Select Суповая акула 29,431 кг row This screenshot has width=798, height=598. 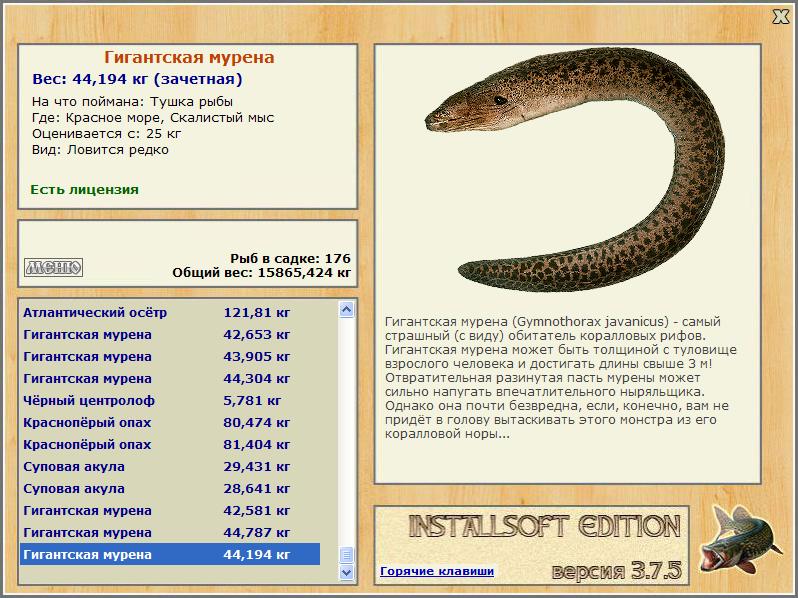click(170, 466)
